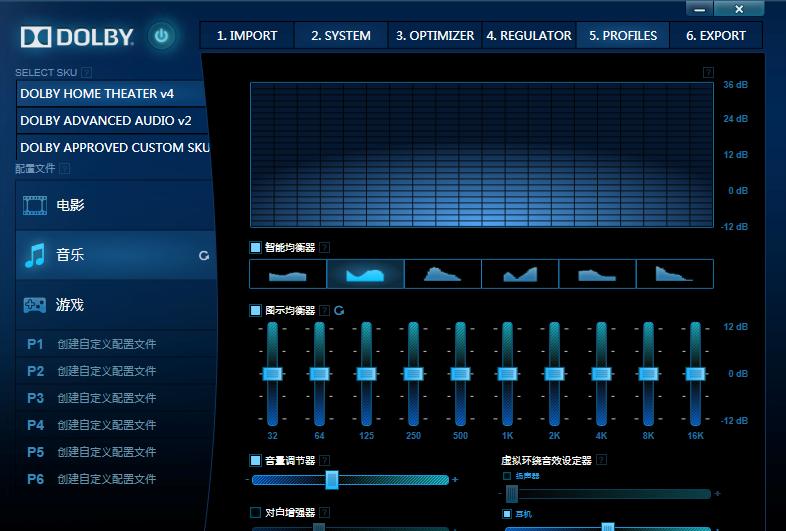This screenshot has height=531, width=786.
Task: Toggle the 耳机 checkbox
Action: (507, 513)
